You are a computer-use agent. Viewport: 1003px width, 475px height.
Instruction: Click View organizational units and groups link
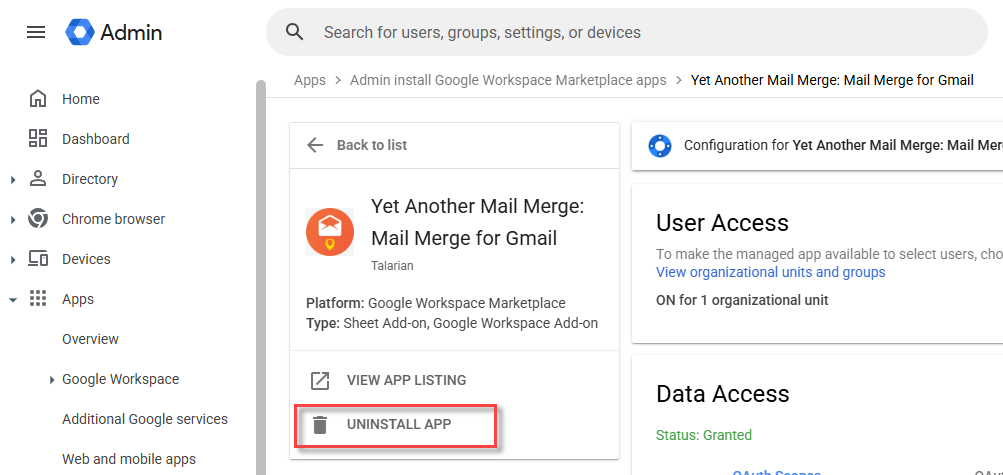pyautogui.click(x=771, y=272)
